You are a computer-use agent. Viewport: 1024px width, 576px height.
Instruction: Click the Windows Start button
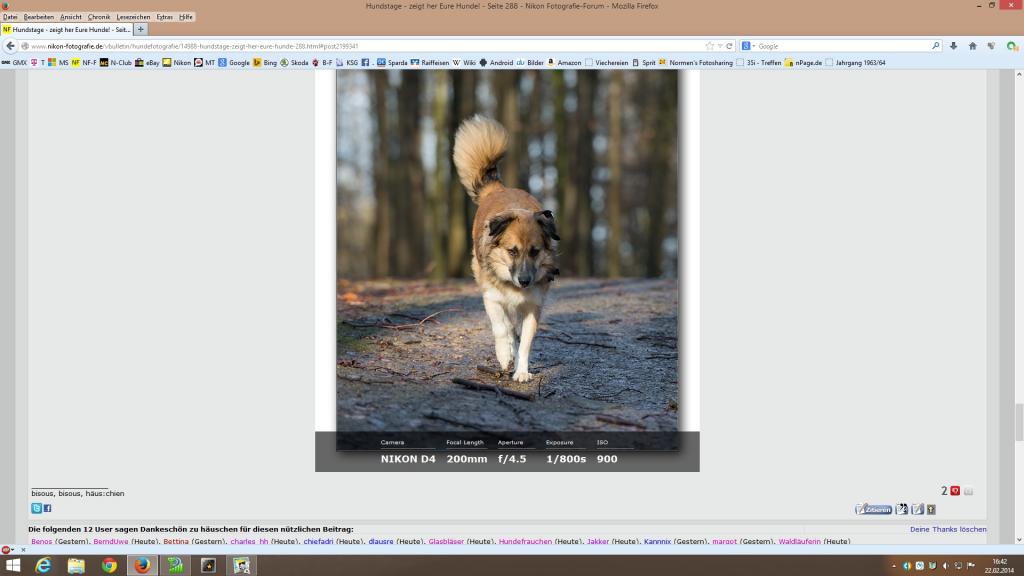[12, 566]
